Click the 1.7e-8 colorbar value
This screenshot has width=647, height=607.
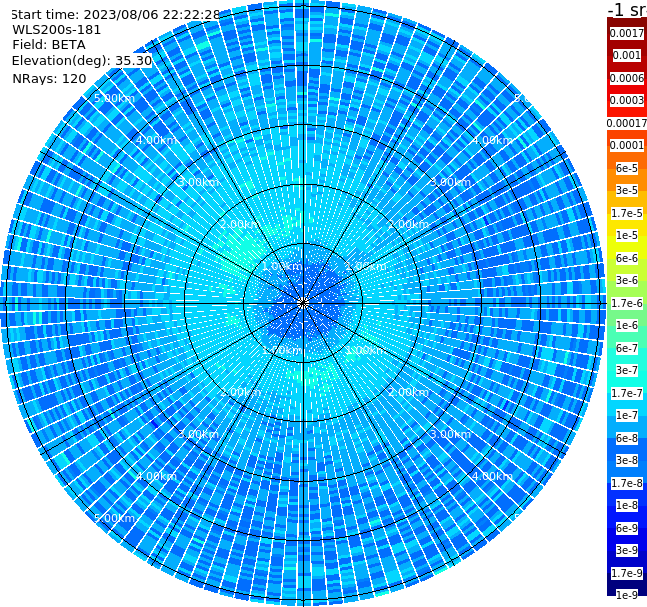(x=627, y=483)
